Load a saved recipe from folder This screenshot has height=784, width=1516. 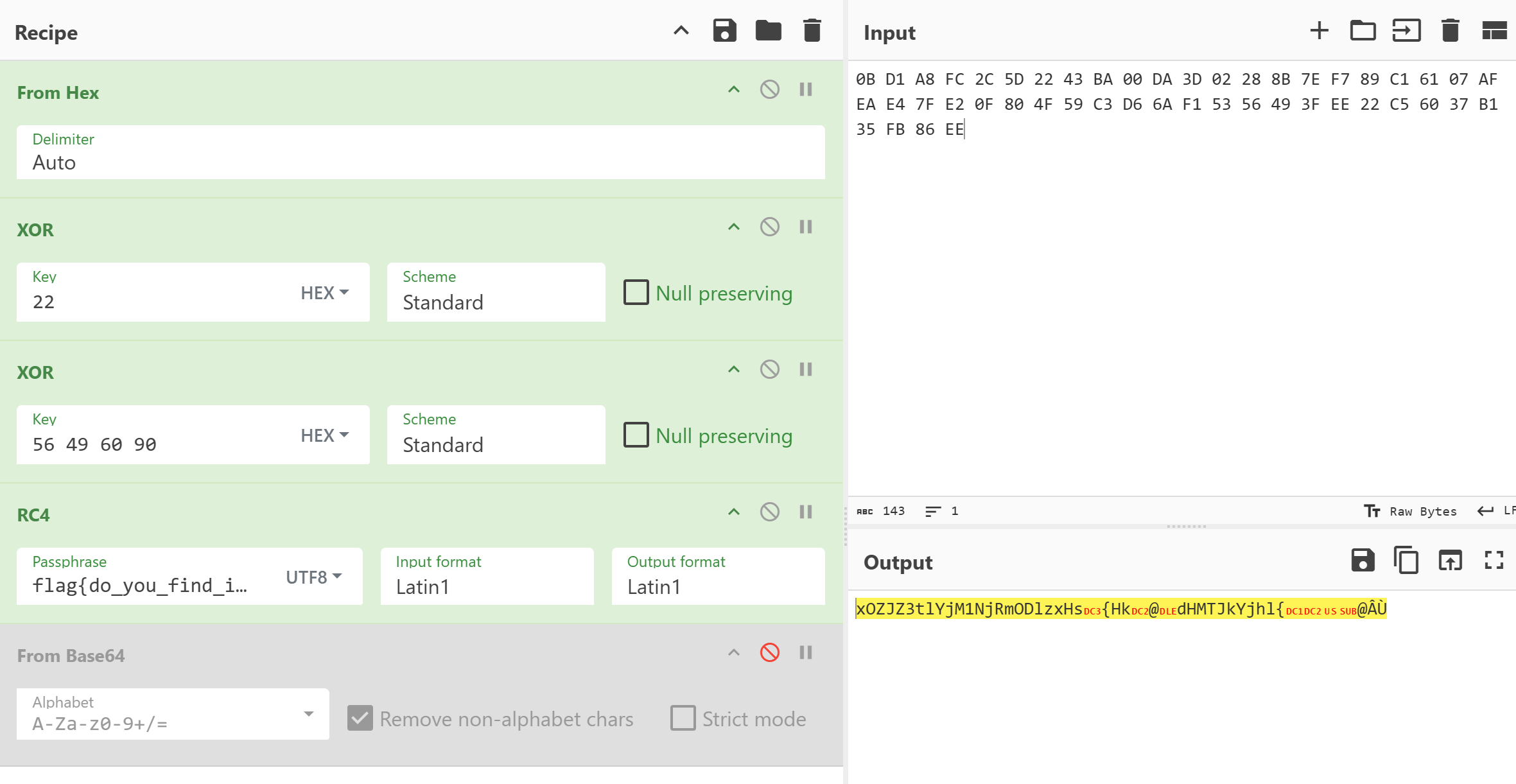pos(768,31)
